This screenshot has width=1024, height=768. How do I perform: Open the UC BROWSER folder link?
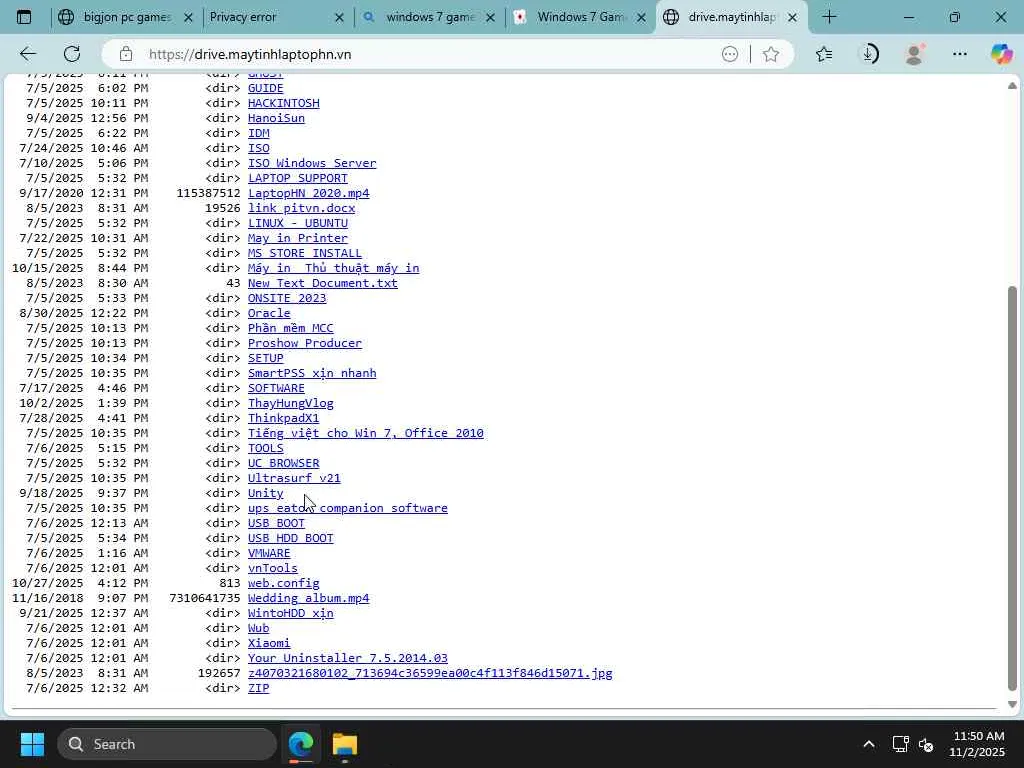pos(283,464)
